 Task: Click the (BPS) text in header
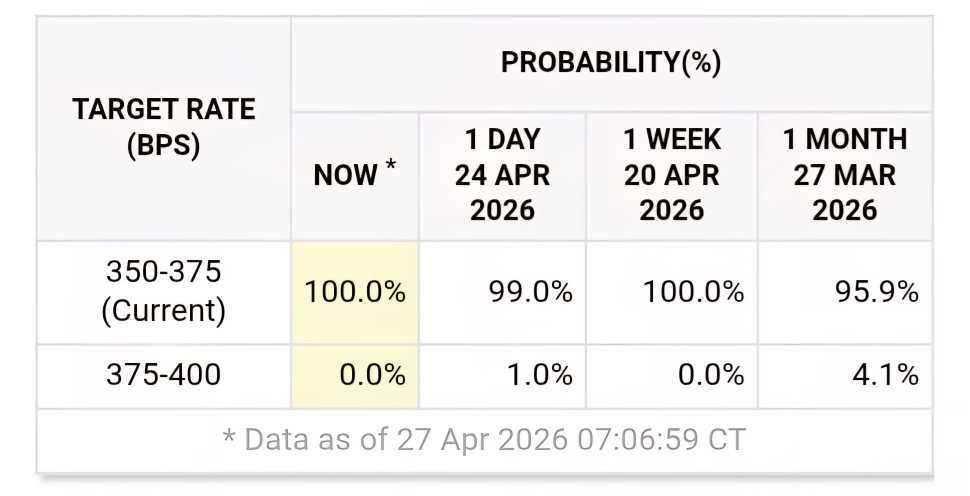tap(163, 146)
